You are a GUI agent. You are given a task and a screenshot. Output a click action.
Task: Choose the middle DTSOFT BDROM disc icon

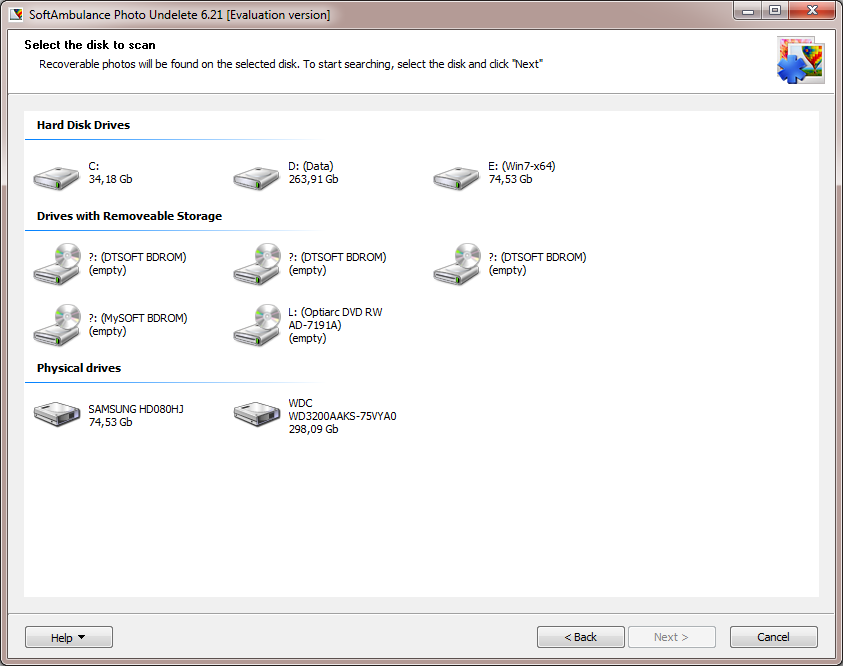[x=257, y=263]
